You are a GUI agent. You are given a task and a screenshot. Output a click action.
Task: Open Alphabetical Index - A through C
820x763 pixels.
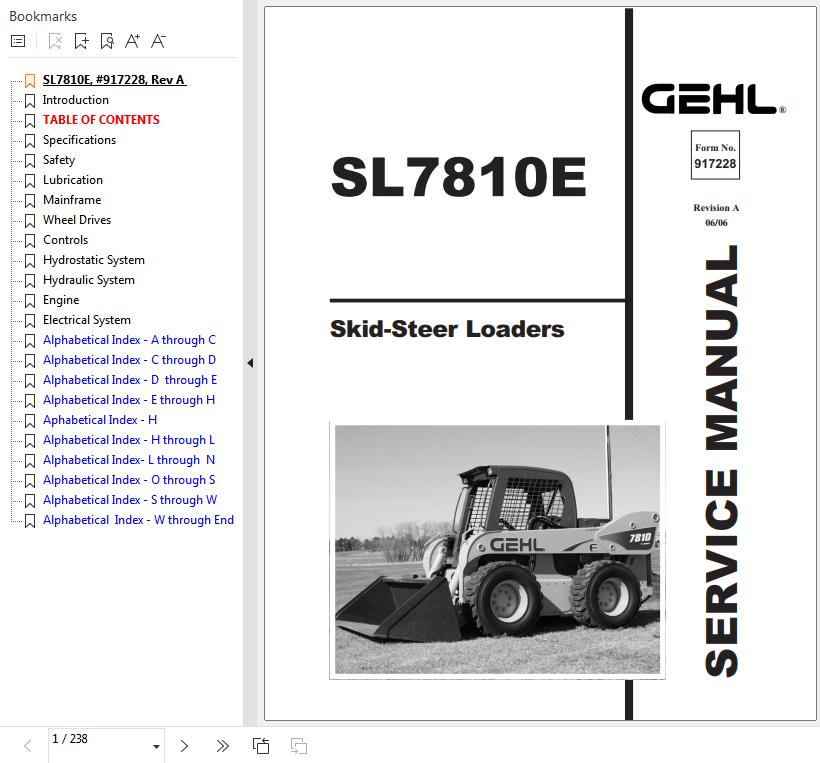pos(129,340)
